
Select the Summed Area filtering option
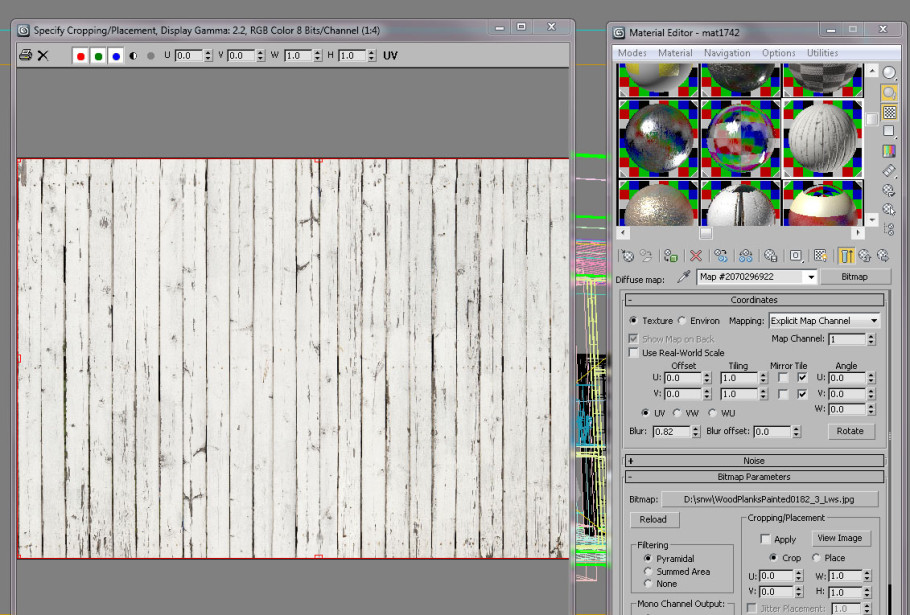tap(649, 571)
